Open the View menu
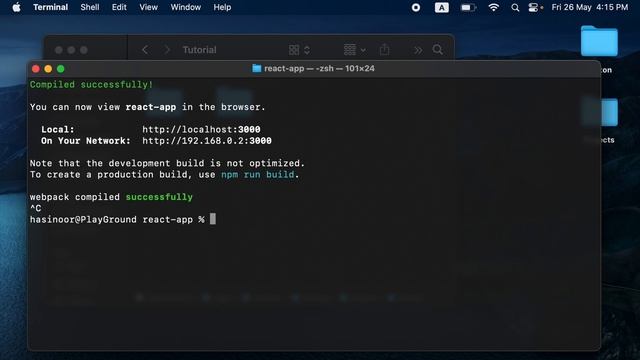 click(149, 7)
